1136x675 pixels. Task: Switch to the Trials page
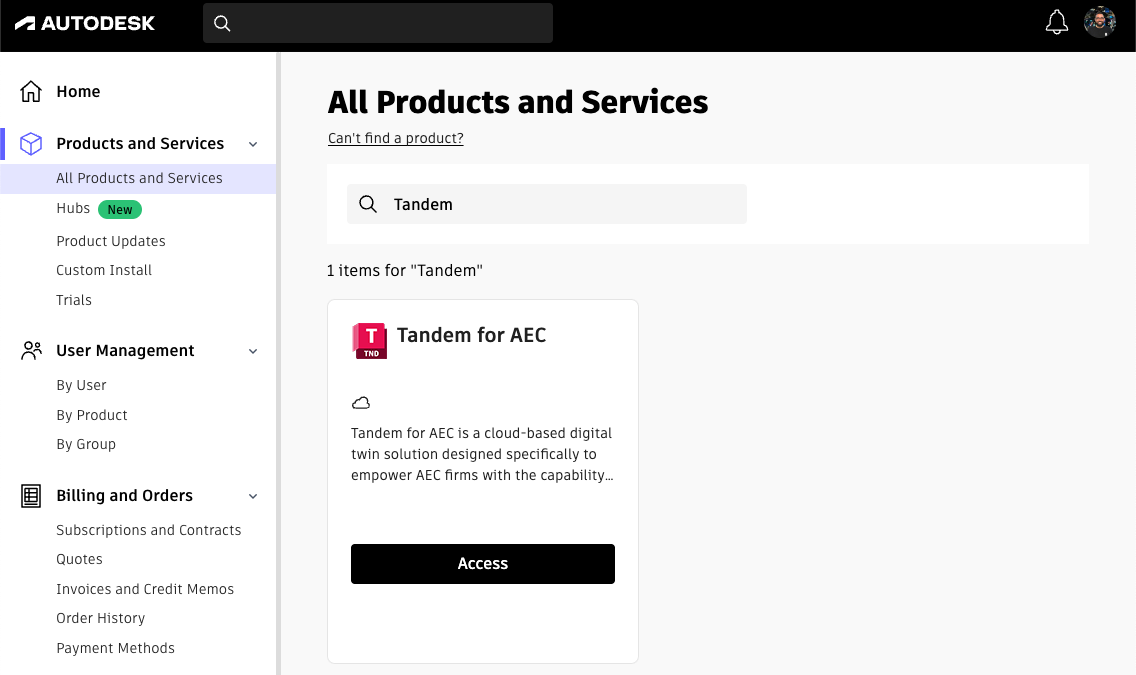click(74, 299)
